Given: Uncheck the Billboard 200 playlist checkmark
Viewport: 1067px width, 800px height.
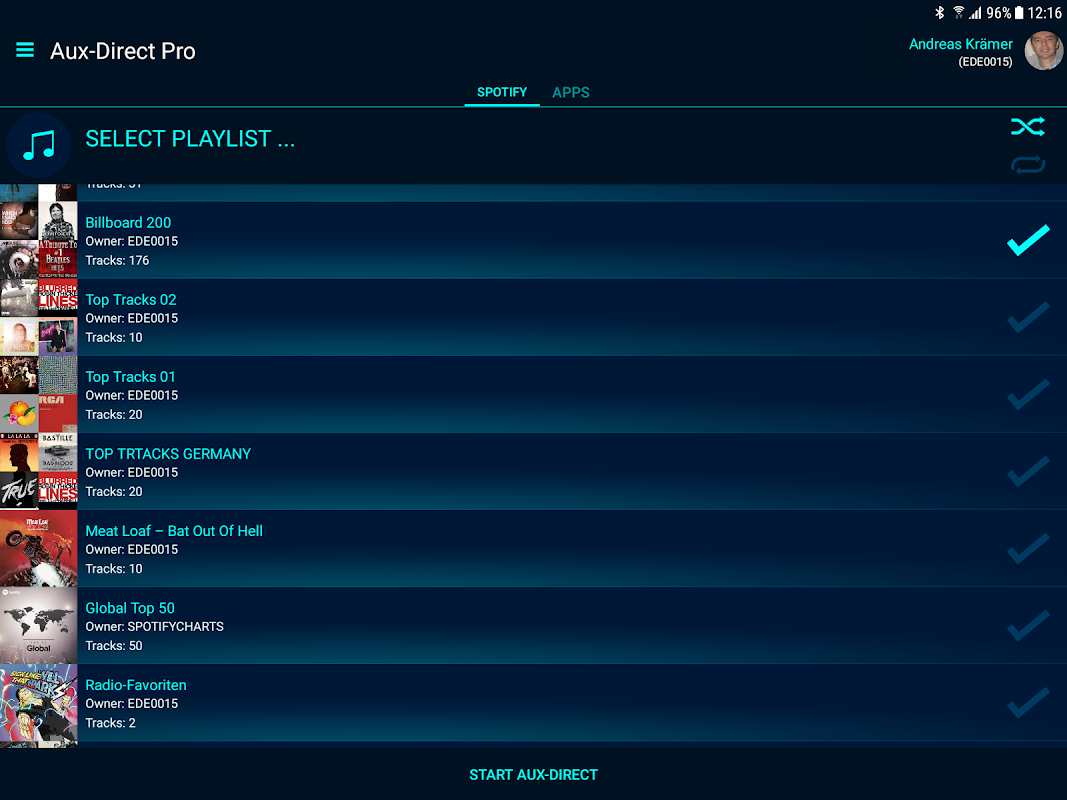Looking at the screenshot, I should click(1028, 240).
